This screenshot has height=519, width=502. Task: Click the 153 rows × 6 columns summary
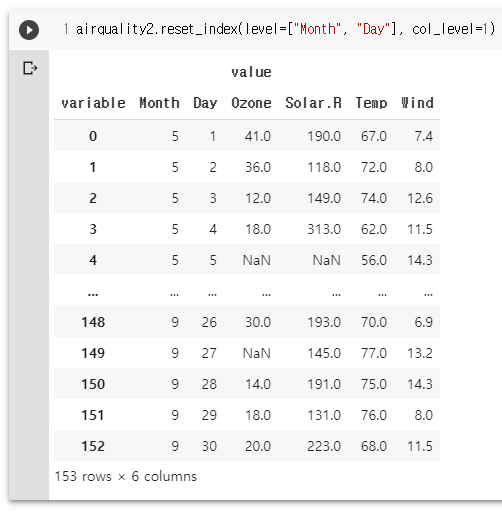pos(126,476)
